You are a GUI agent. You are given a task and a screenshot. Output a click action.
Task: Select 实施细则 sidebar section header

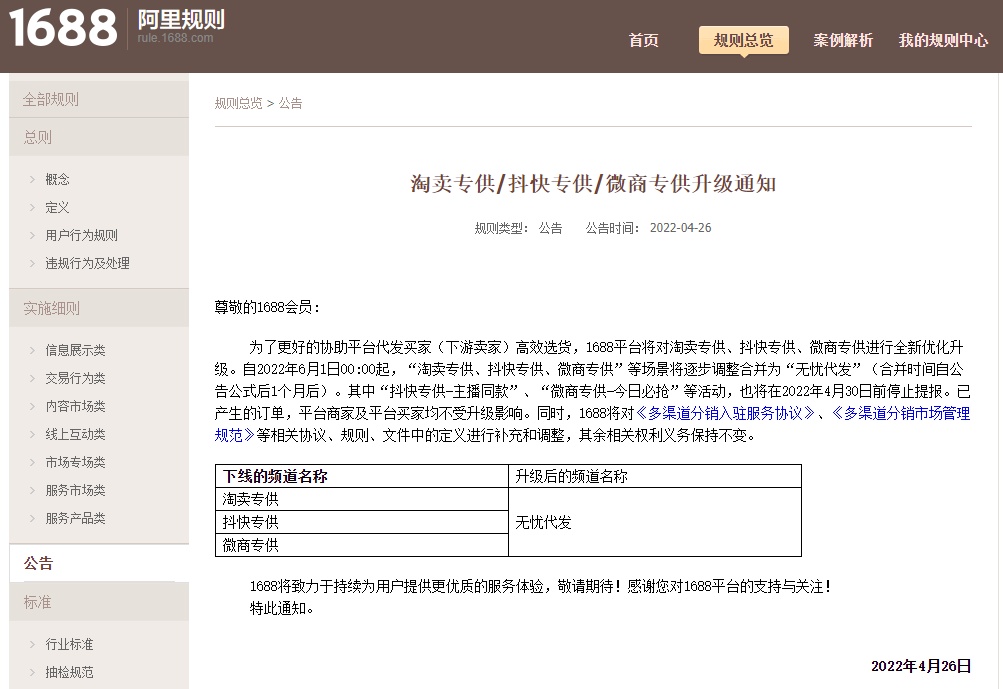click(x=99, y=308)
